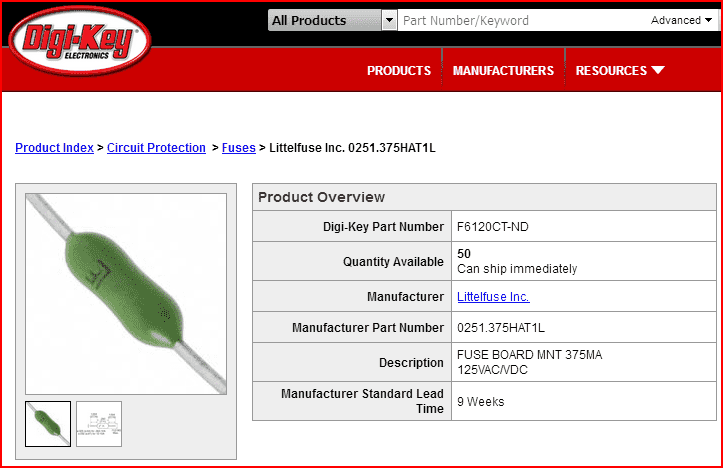Click the large green fuse product image
The image size is (723, 468).
pyautogui.click(x=126, y=294)
